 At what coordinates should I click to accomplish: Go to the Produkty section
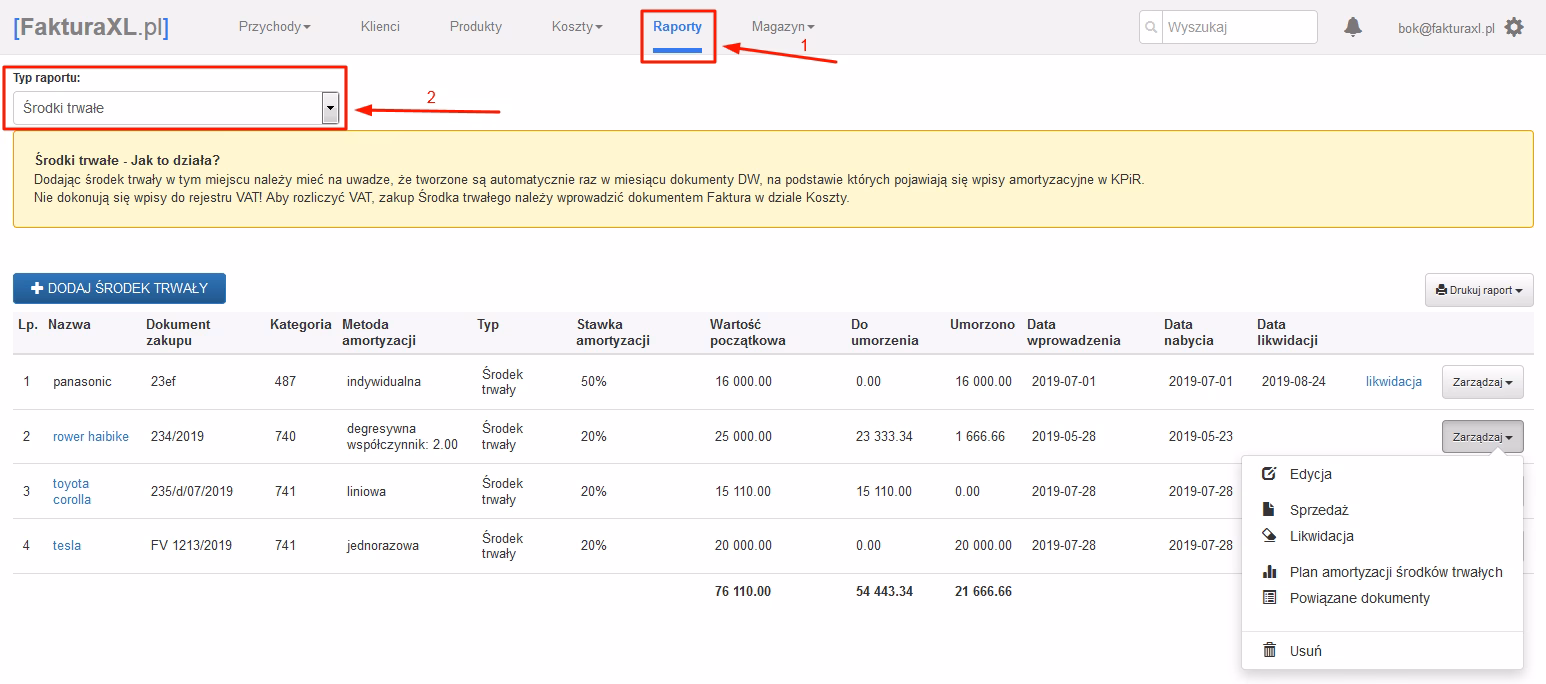476,27
